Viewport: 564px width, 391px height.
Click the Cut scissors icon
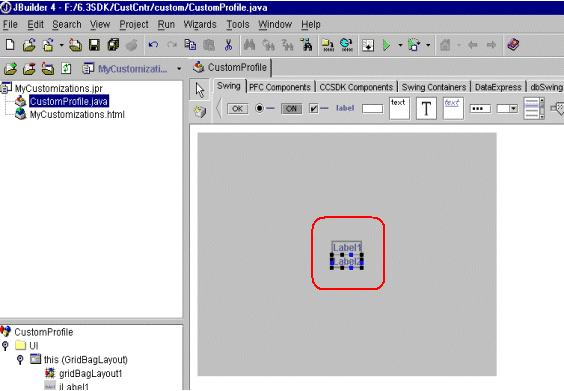228,45
